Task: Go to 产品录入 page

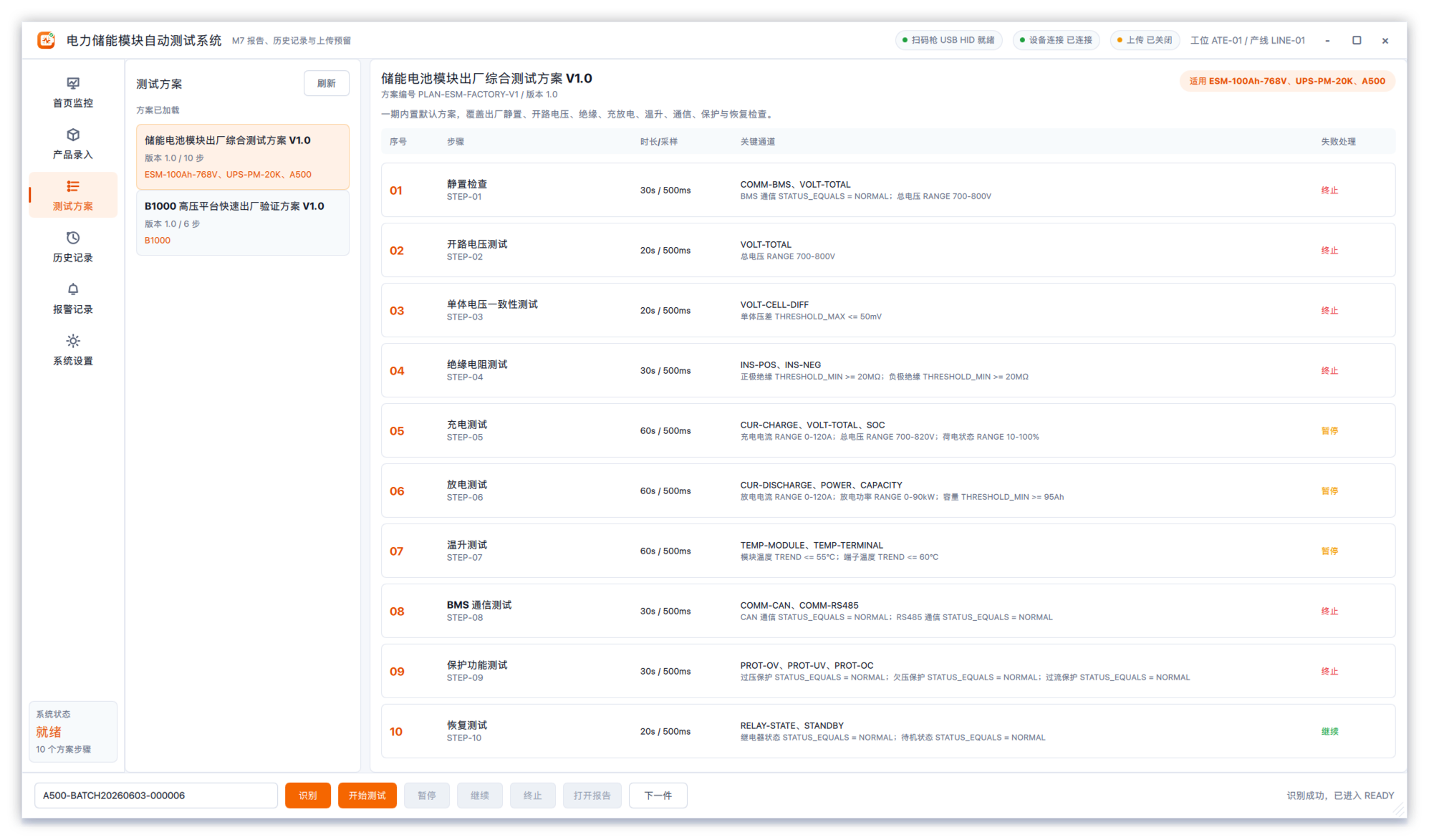Action: click(73, 144)
